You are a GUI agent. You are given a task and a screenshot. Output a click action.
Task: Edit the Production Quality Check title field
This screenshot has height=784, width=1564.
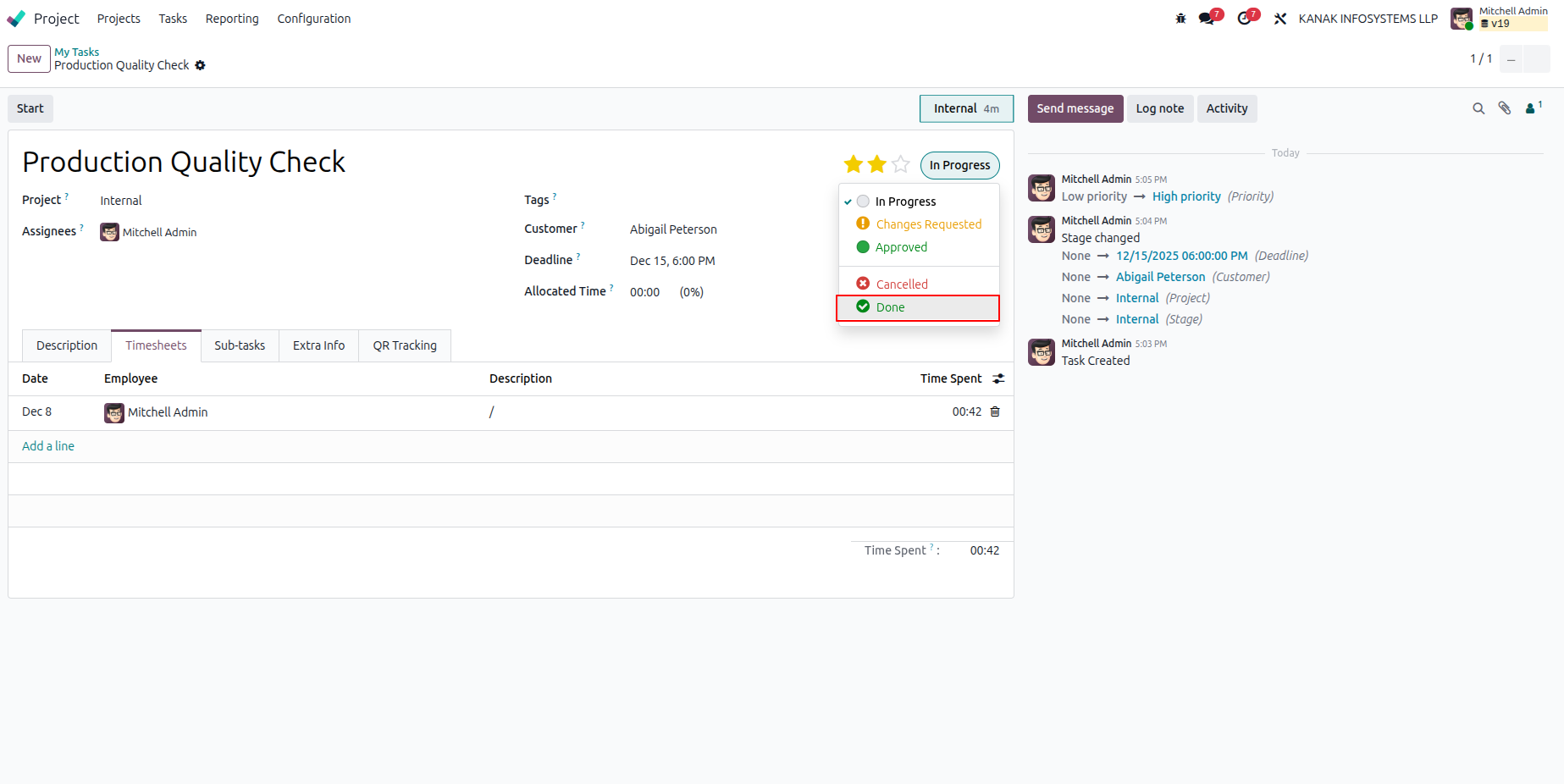point(184,162)
